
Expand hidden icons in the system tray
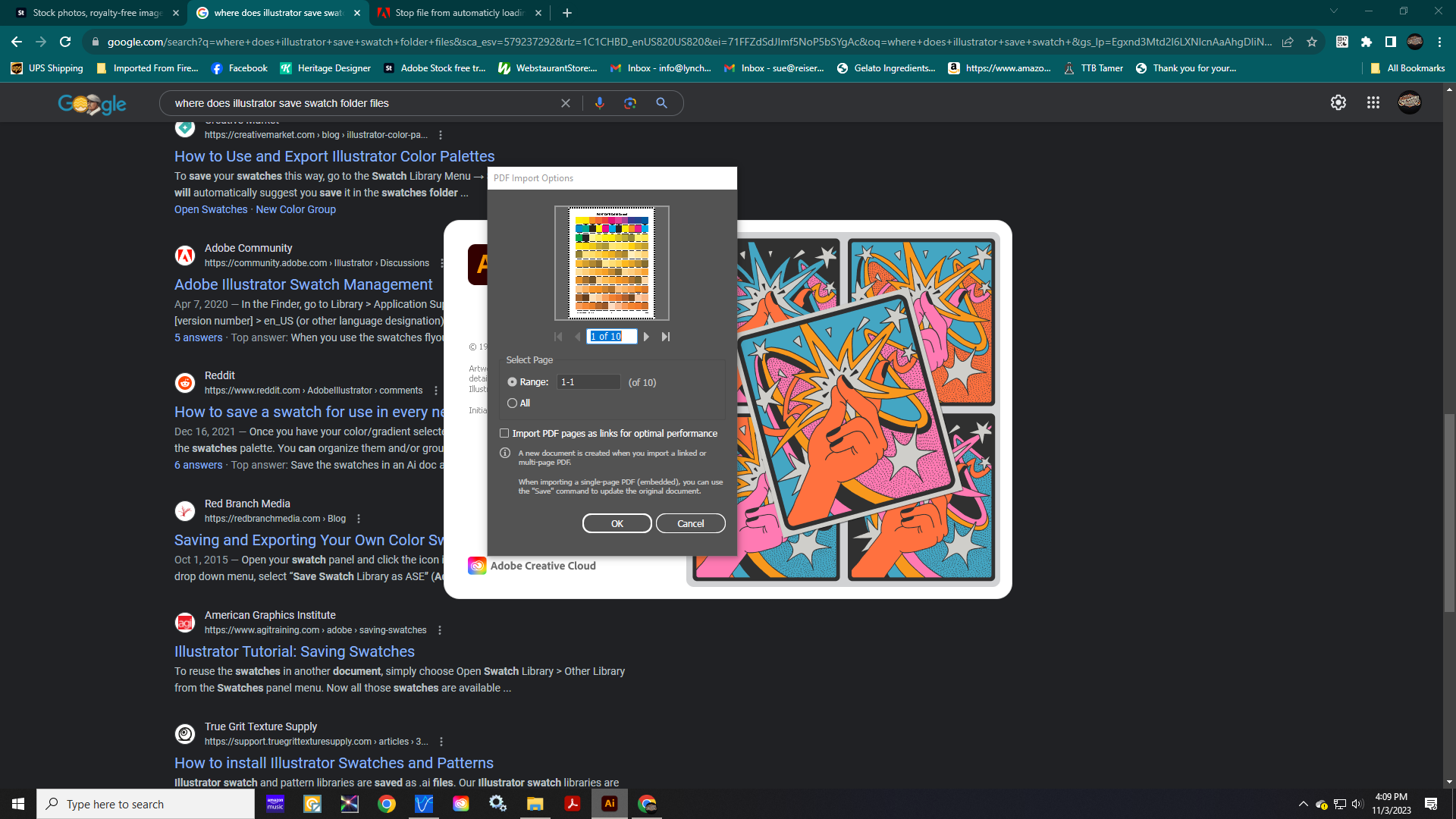pyautogui.click(x=1303, y=803)
